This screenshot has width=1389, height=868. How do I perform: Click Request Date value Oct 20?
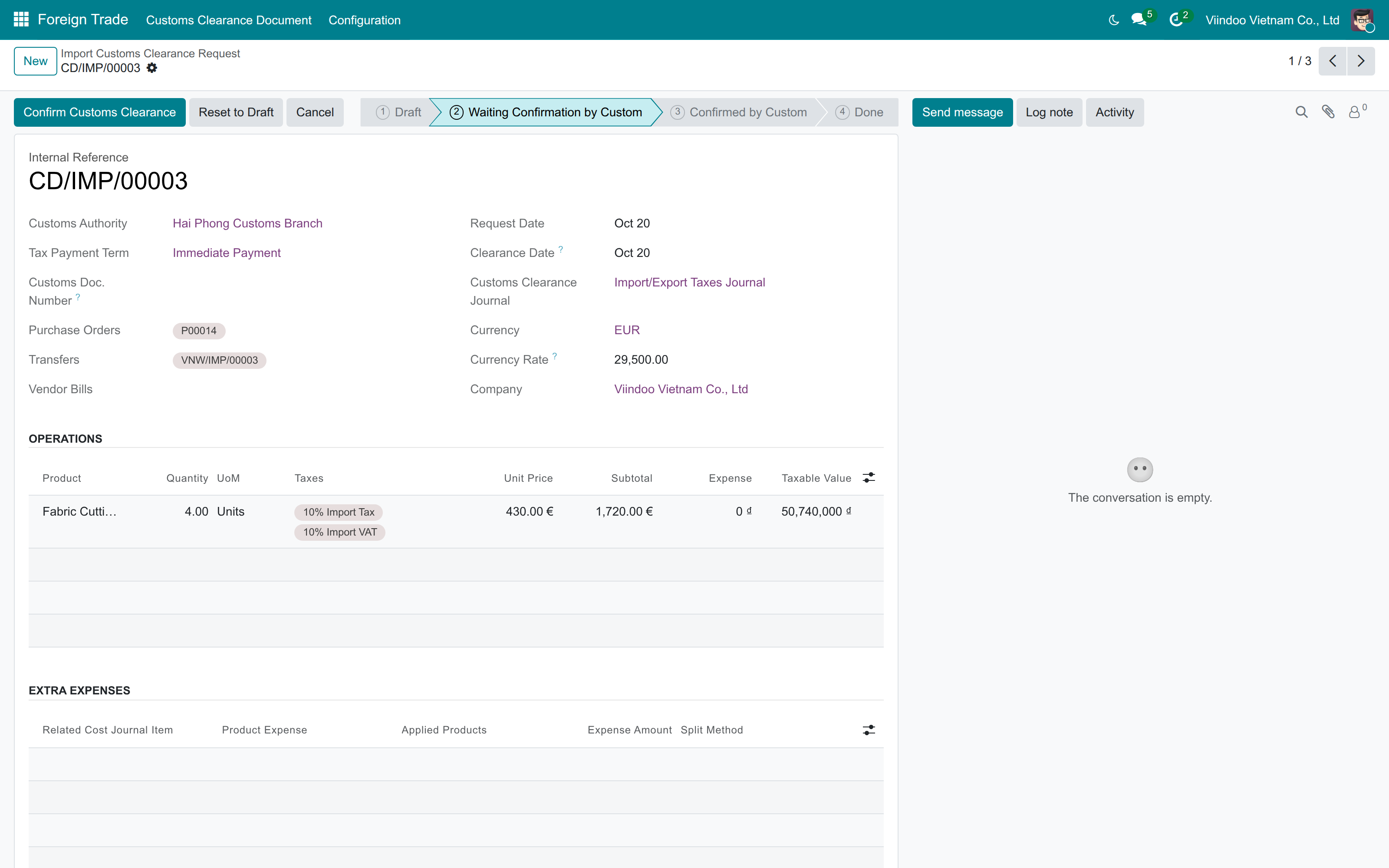pyautogui.click(x=632, y=224)
